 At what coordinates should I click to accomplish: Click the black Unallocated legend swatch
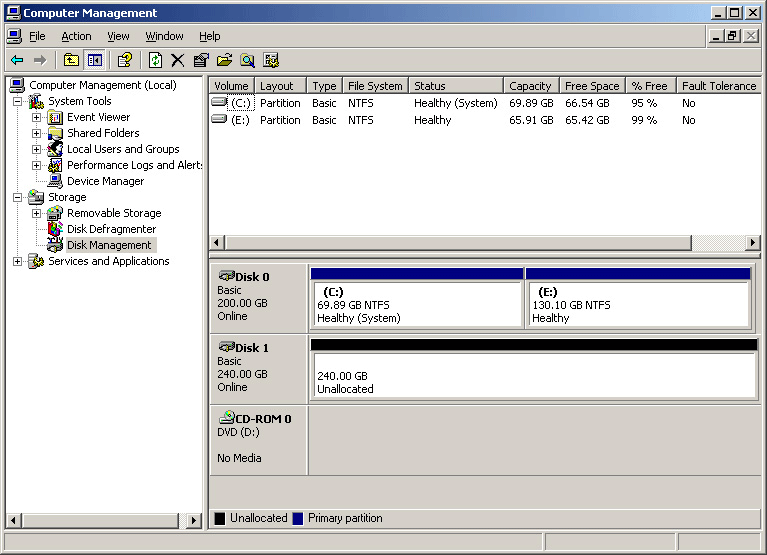click(220, 518)
